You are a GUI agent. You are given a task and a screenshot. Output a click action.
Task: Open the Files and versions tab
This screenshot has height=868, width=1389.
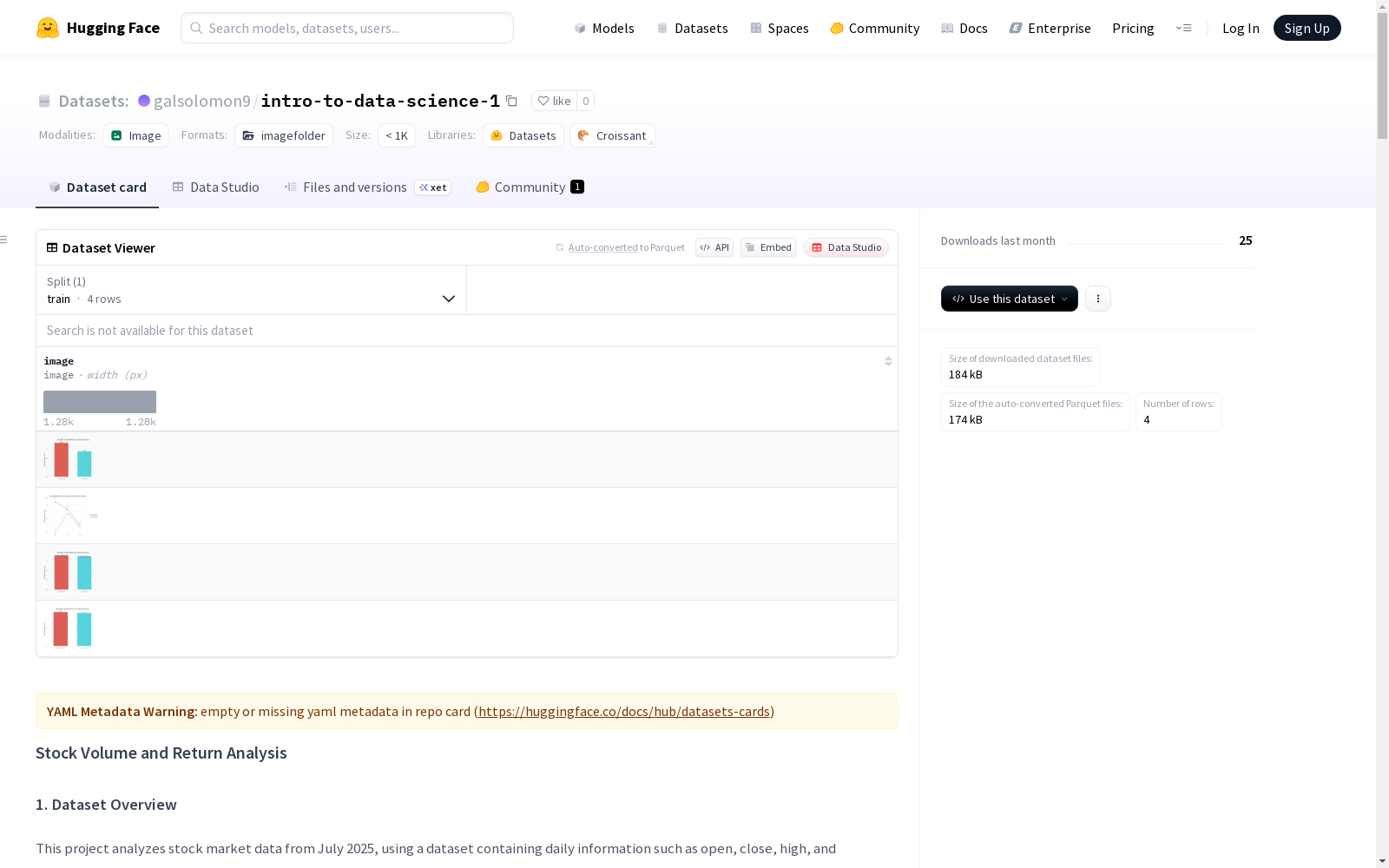[x=367, y=187]
